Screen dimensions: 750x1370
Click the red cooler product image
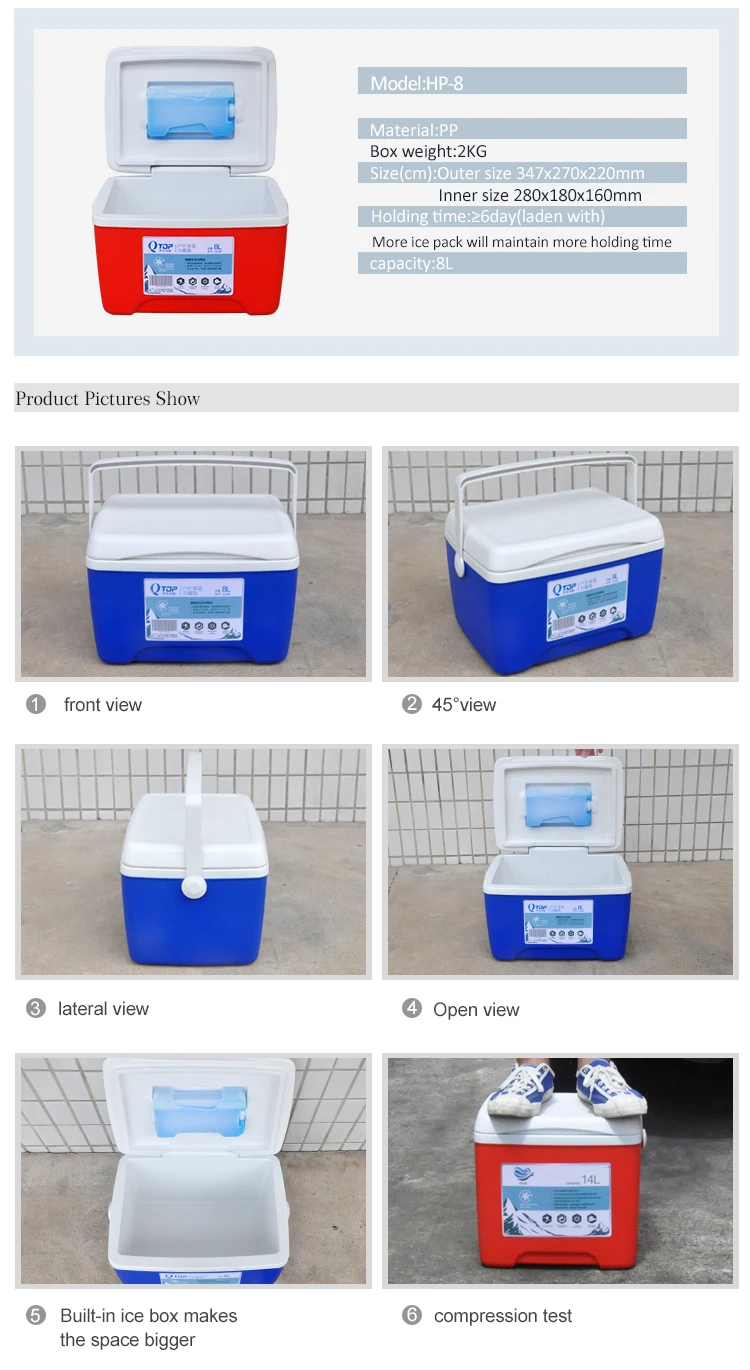(x=190, y=181)
